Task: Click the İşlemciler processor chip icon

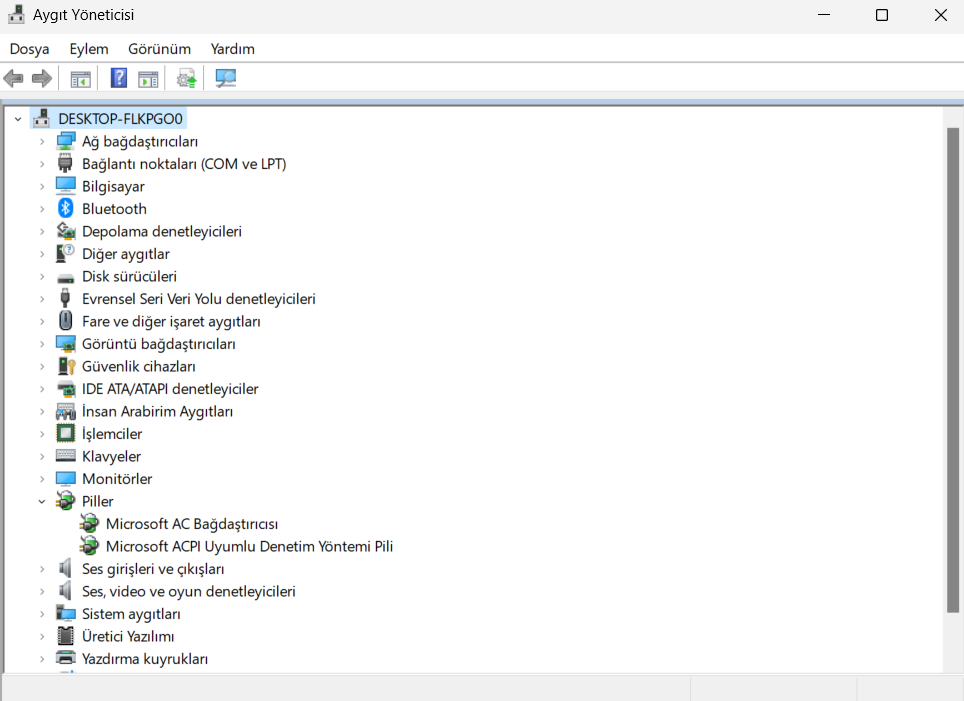Action: [x=65, y=434]
